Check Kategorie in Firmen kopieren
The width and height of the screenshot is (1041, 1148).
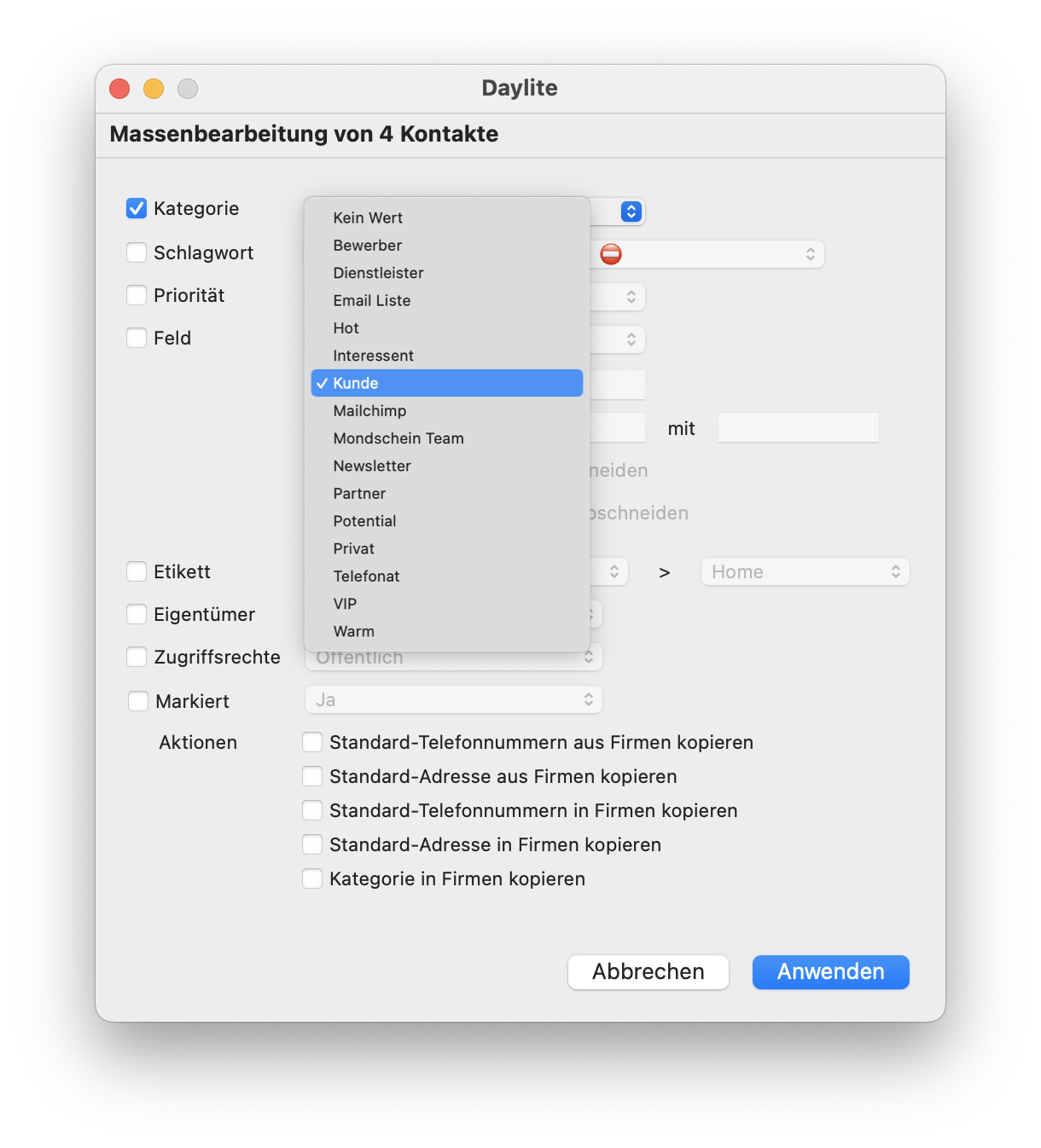click(312, 878)
